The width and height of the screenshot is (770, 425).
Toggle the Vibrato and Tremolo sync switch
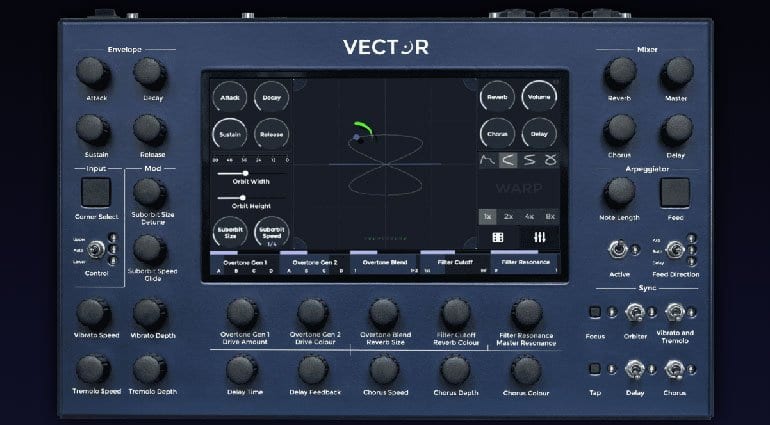click(x=674, y=312)
